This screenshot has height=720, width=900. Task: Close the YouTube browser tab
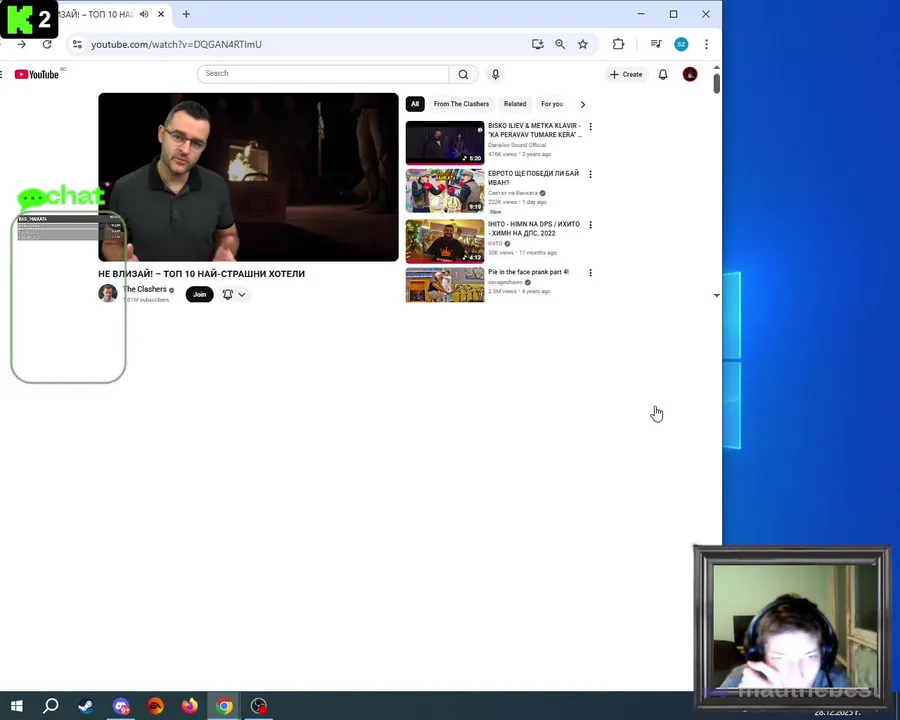[161, 14]
